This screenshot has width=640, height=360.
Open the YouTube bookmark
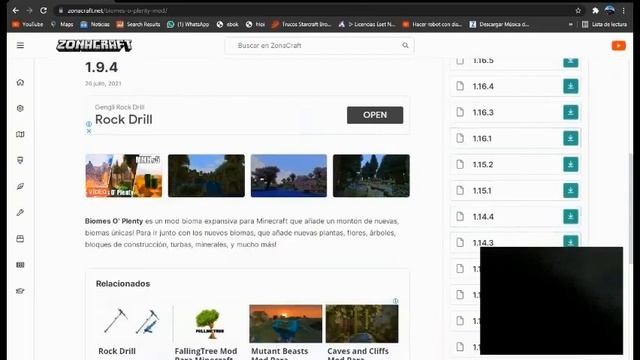point(28,24)
